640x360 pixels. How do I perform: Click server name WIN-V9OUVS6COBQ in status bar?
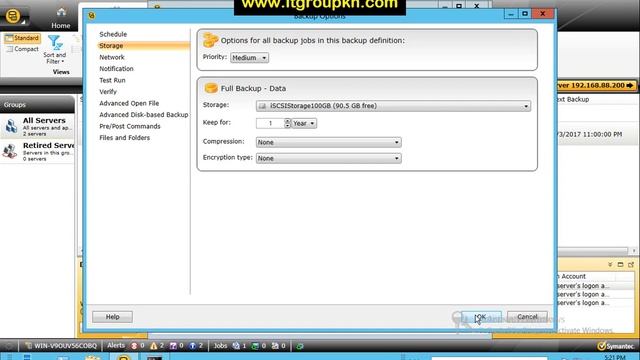(x=65, y=346)
